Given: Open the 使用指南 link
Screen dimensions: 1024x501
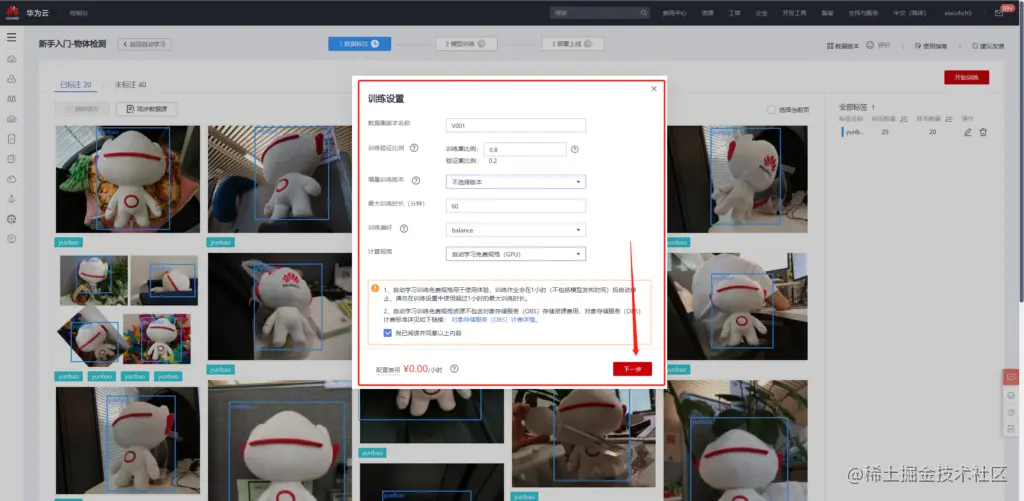Looking at the screenshot, I should pyautogui.click(x=931, y=46).
